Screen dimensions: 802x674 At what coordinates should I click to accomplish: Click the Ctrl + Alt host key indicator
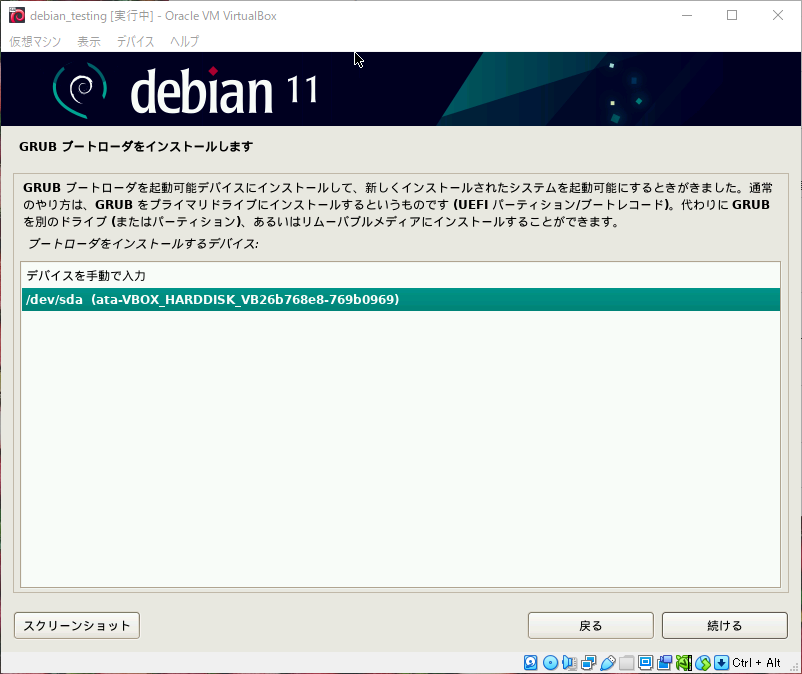(756, 663)
